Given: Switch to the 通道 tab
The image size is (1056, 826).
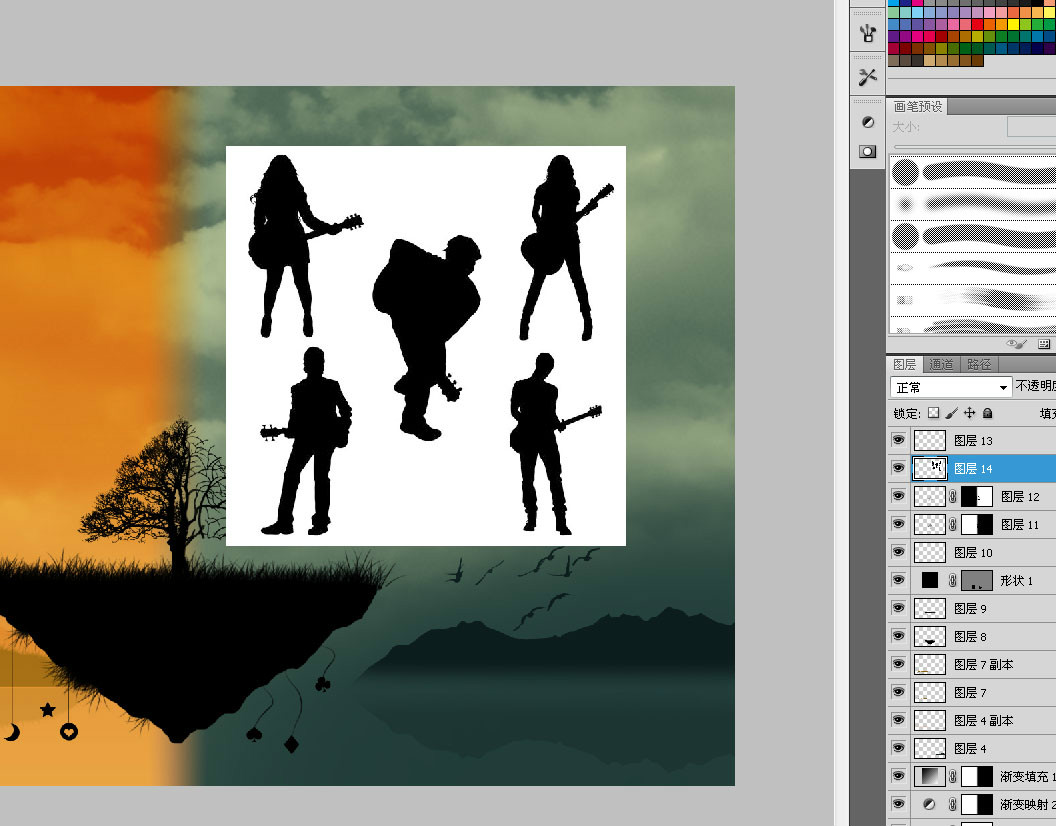Looking at the screenshot, I should click(942, 364).
